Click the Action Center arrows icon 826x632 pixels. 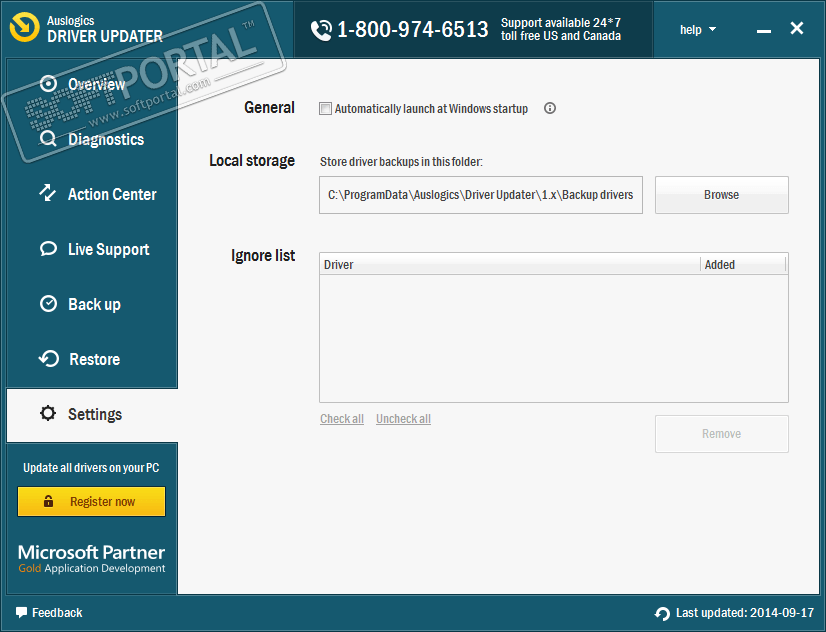[48, 193]
